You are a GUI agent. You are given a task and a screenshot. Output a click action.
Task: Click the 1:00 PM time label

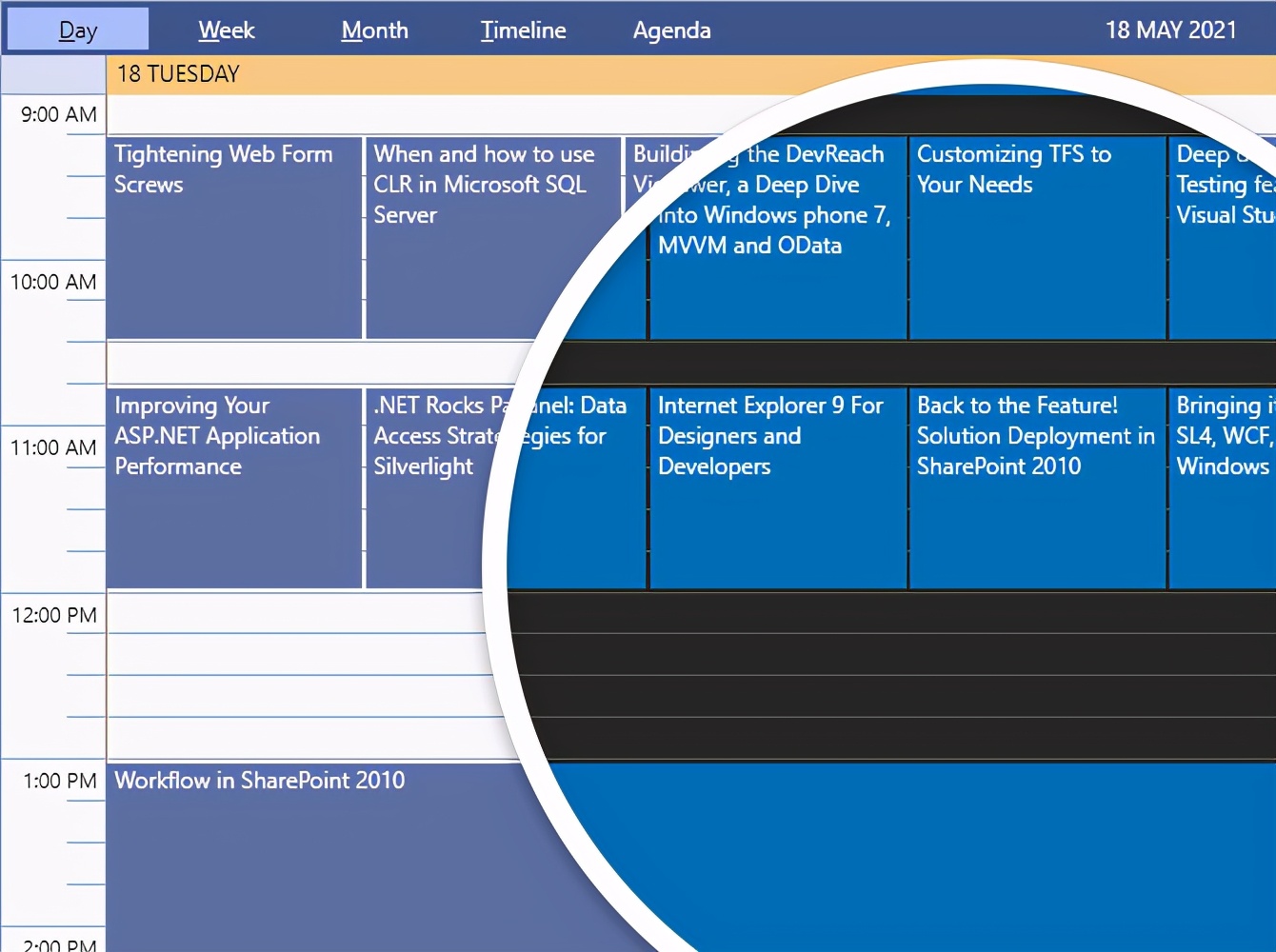pyautogui.click(x=53, y=781)
